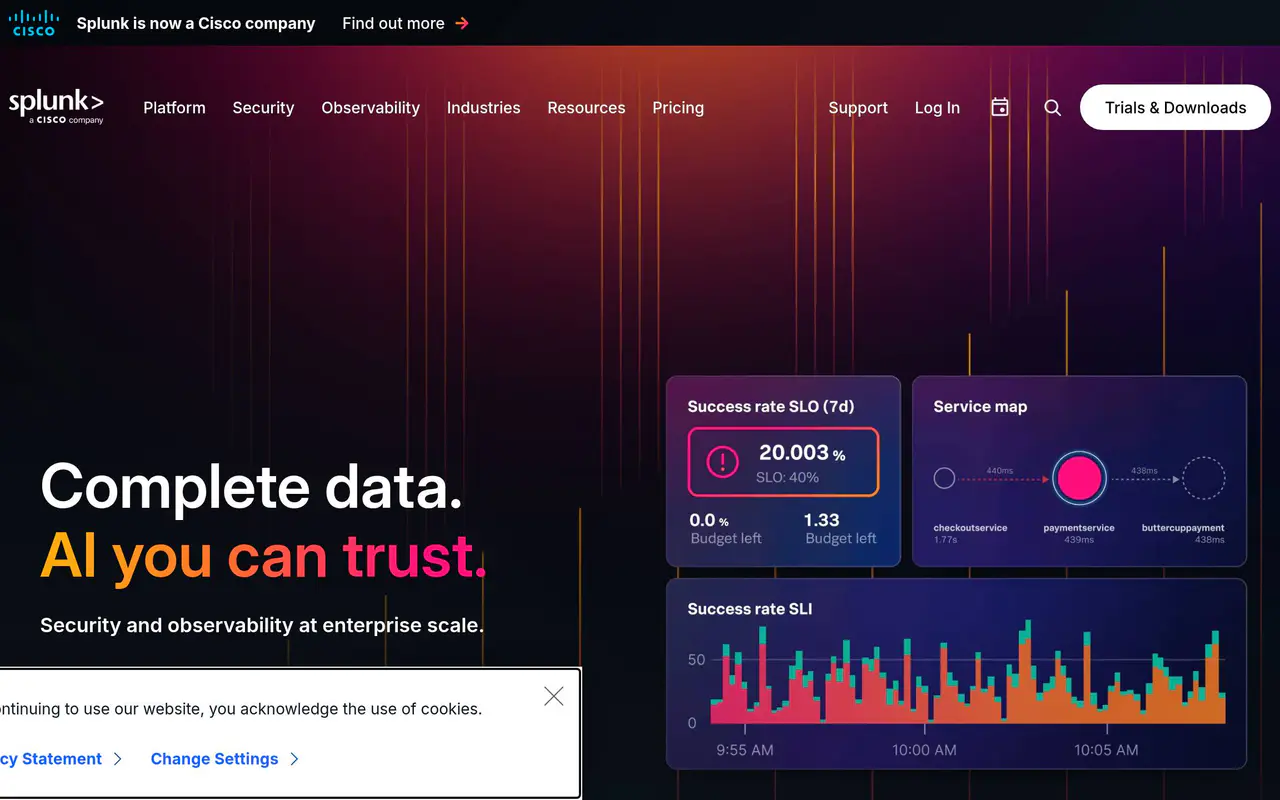Click the Service map title
1280x800 pixels.
980,406
